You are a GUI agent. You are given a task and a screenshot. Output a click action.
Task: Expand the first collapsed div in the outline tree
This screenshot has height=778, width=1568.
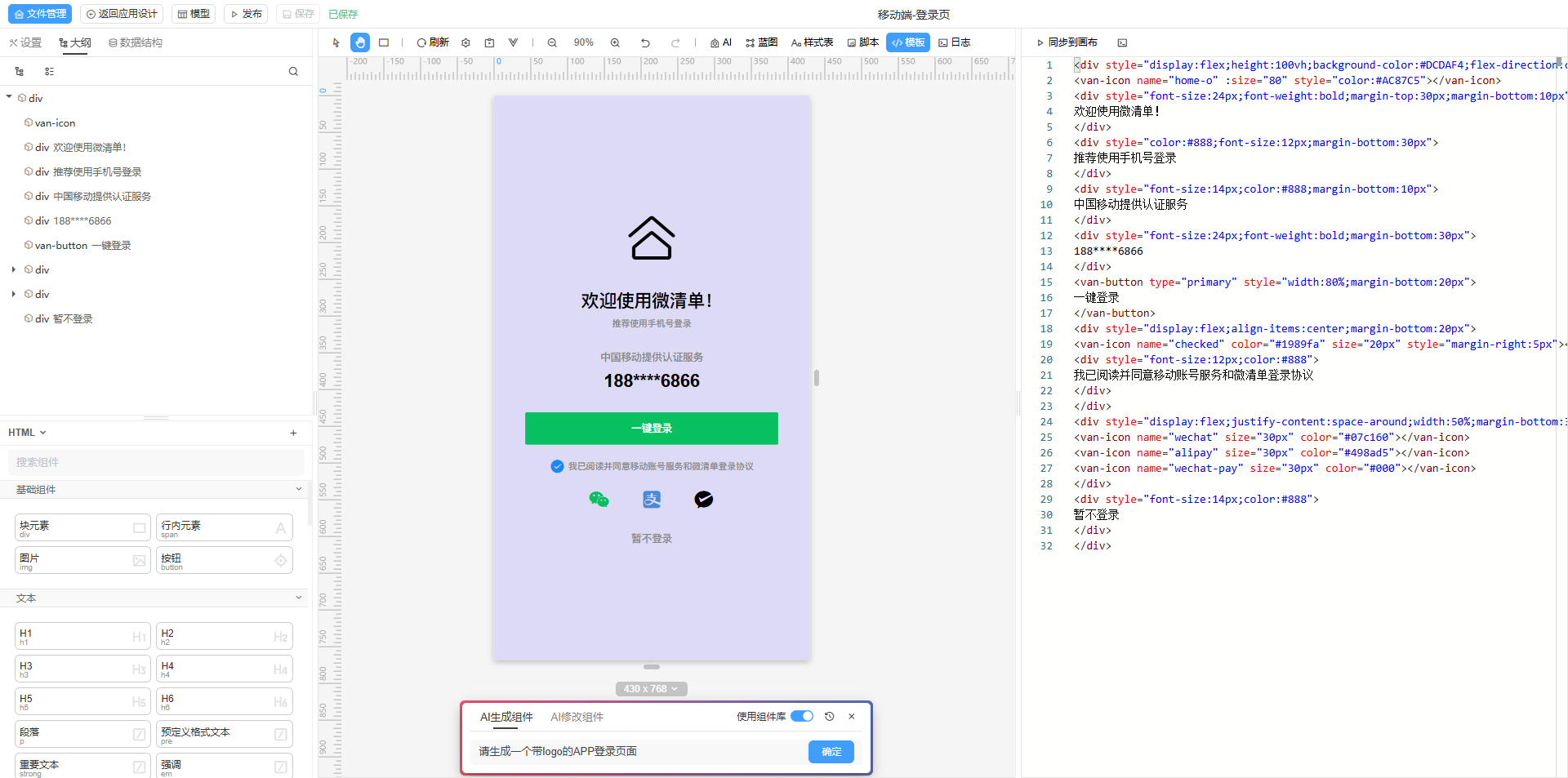[x=13, y=269]
